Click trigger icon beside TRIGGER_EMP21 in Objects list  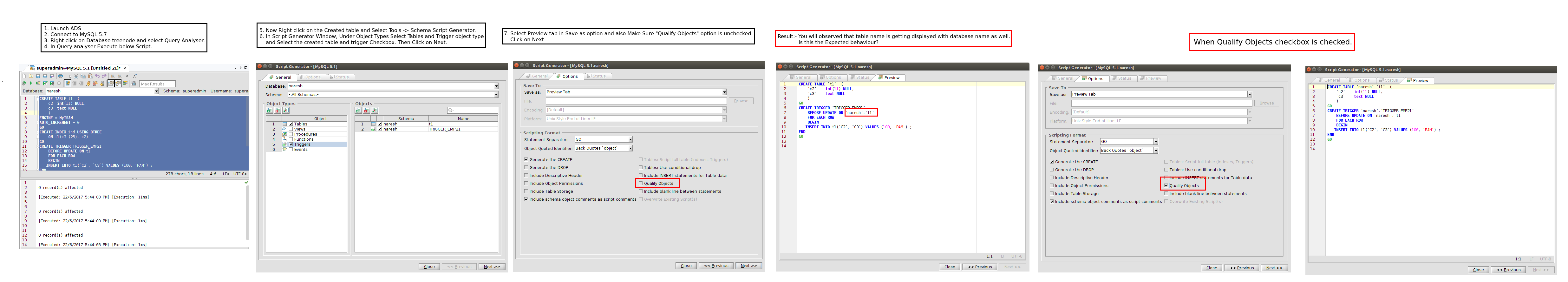[x=374, y=129]
